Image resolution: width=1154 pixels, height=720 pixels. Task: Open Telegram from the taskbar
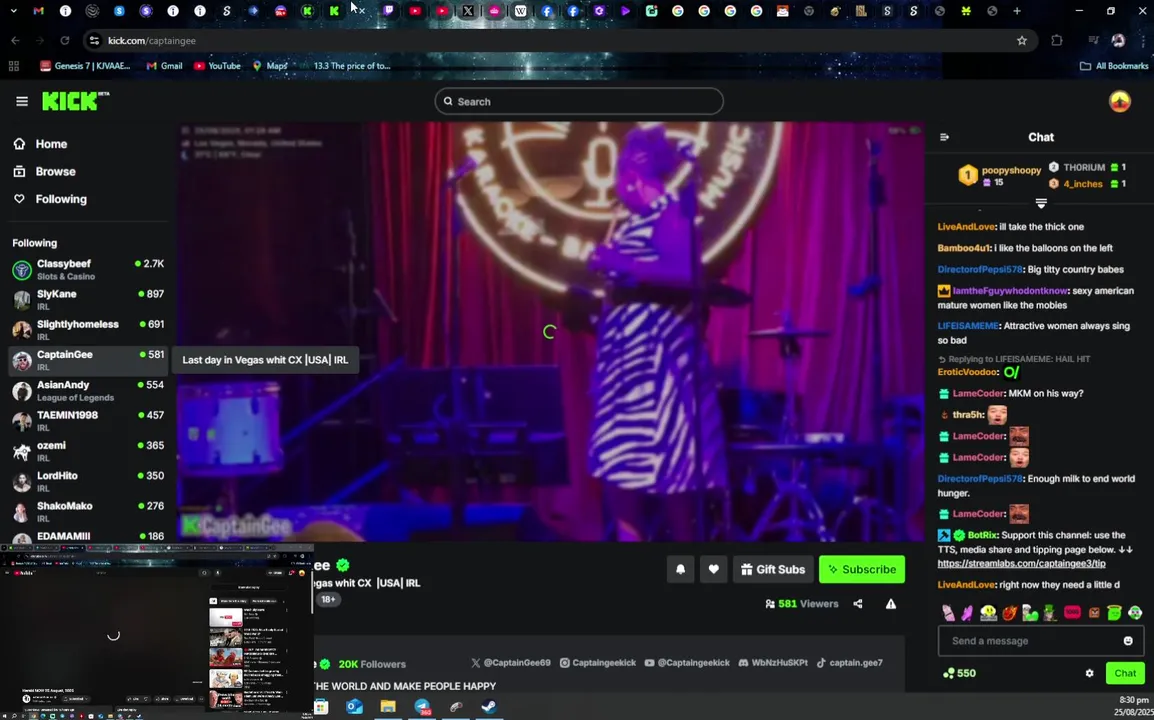point(422,707)
